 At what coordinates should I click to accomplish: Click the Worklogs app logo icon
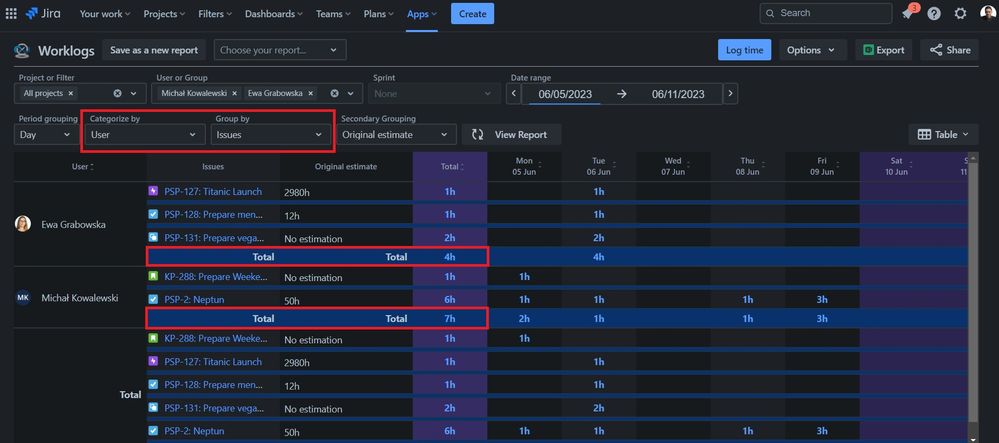tap(22, 50)
